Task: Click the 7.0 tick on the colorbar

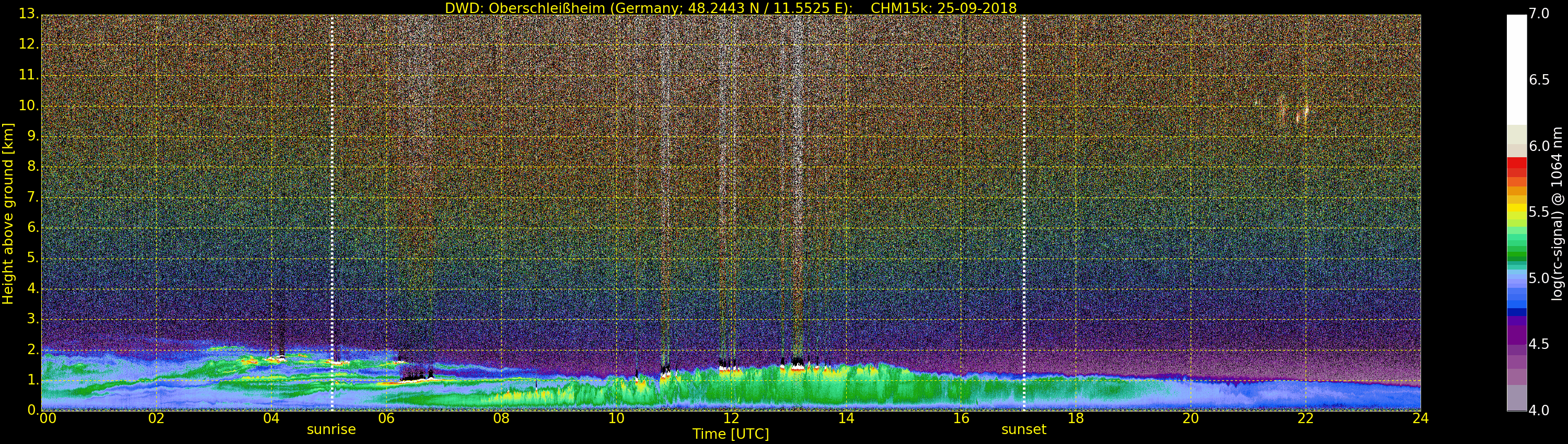Action: click(x=1539, y=14)
